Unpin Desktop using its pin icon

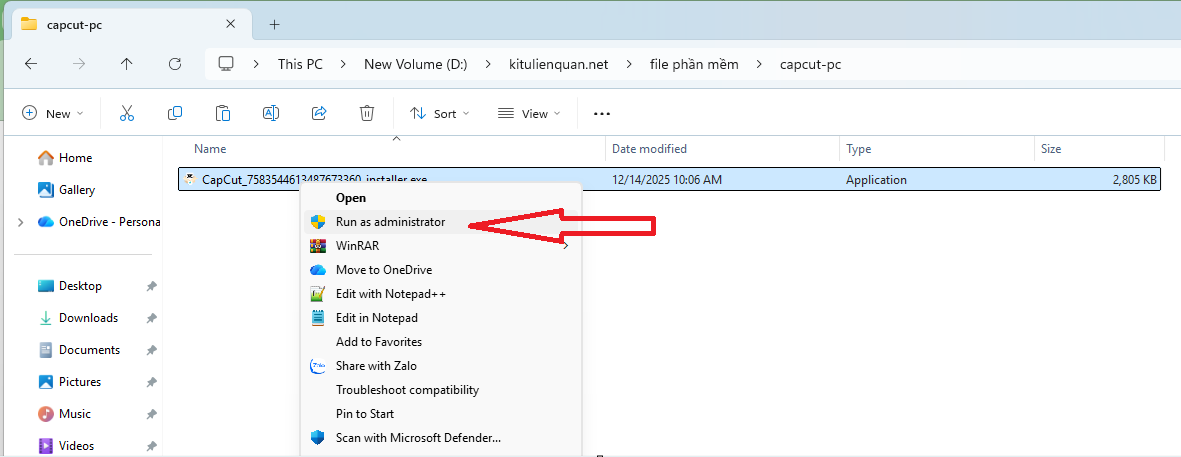click(x=151, y=286)
